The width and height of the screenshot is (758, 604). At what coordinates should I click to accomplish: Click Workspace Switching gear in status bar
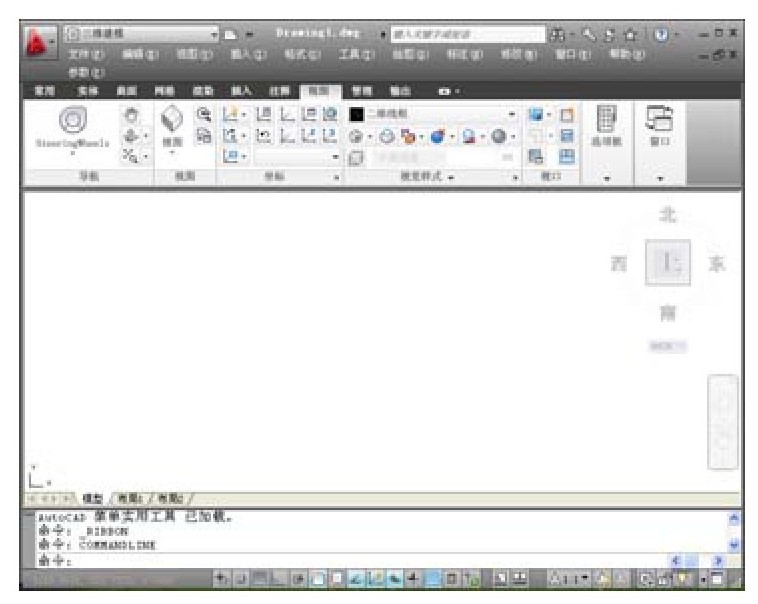[x=645, y=578]
